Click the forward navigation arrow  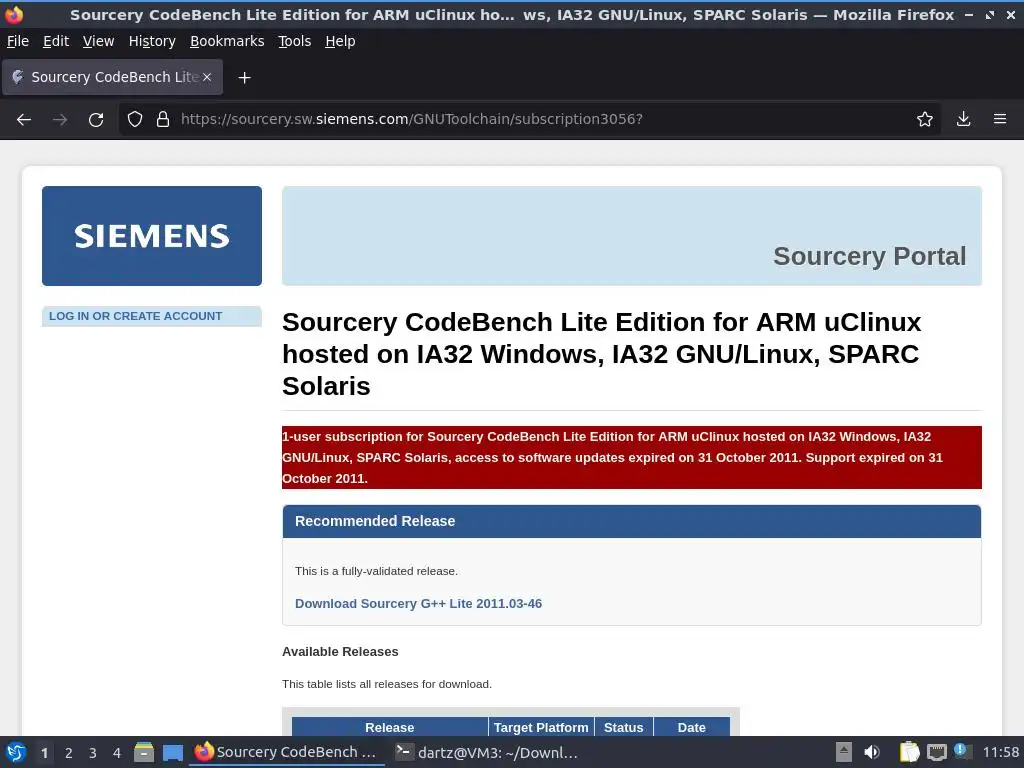(60, 120)
